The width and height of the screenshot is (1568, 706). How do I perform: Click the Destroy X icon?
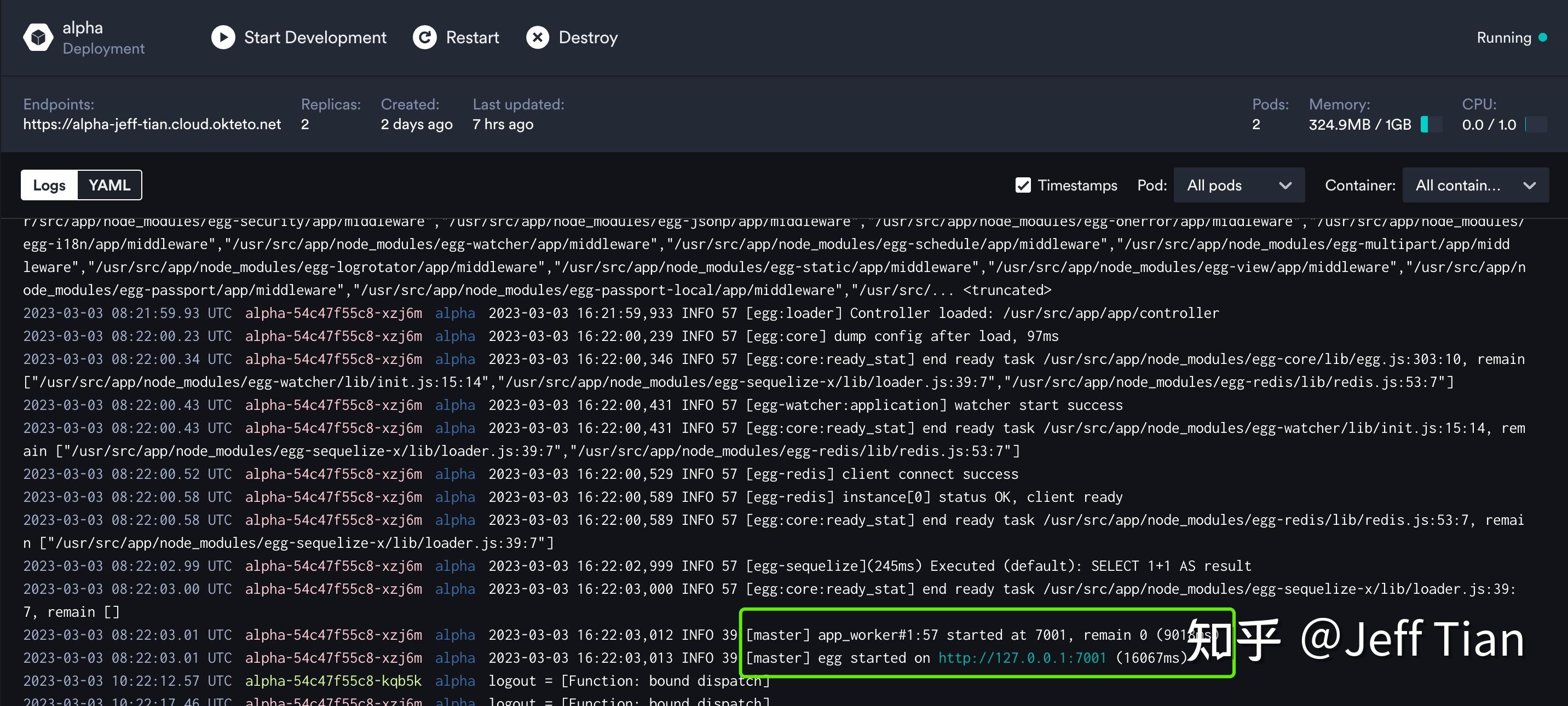tap(538, 38)
